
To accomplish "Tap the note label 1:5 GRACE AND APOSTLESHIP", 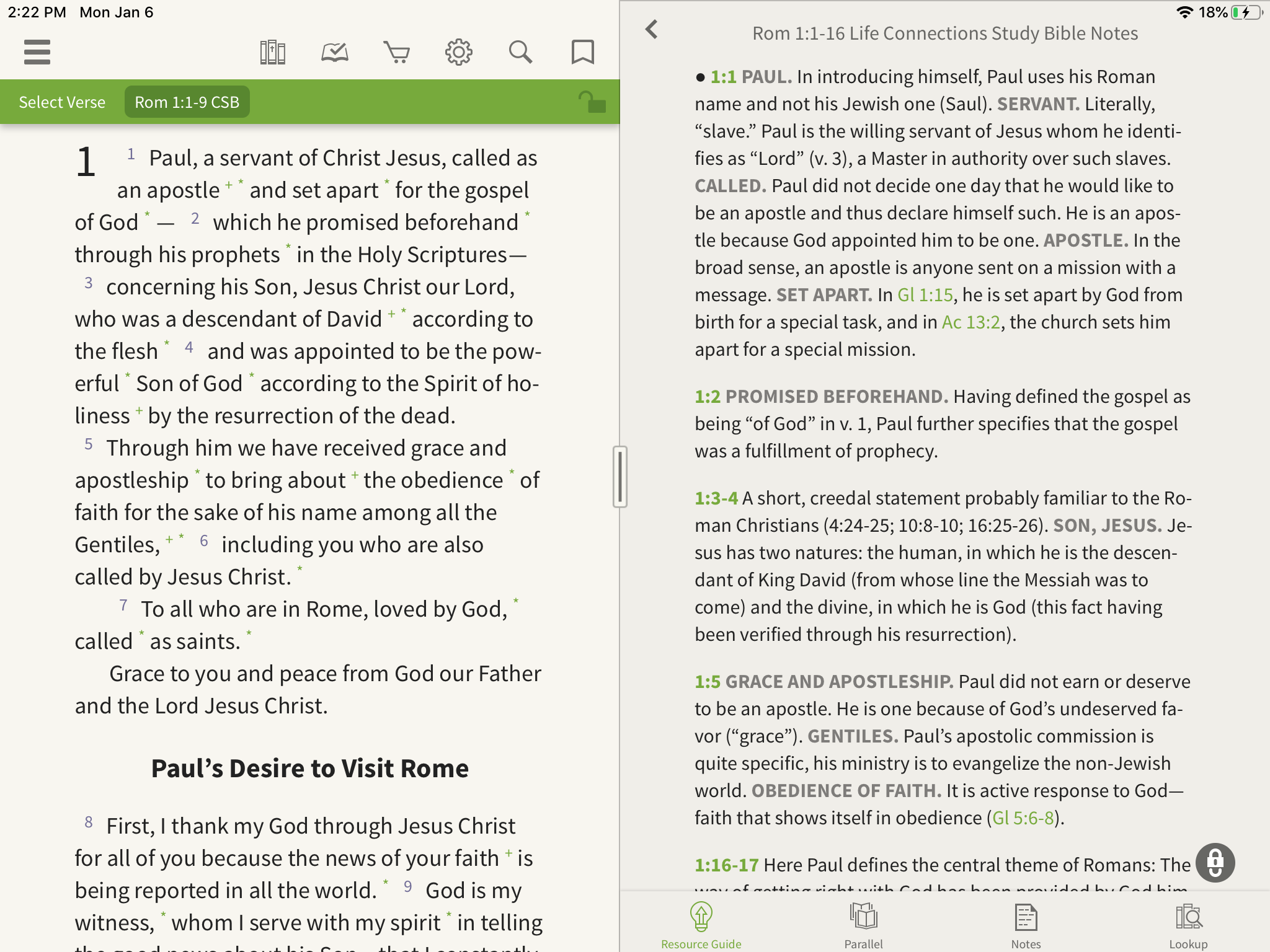I will (824, 681).
